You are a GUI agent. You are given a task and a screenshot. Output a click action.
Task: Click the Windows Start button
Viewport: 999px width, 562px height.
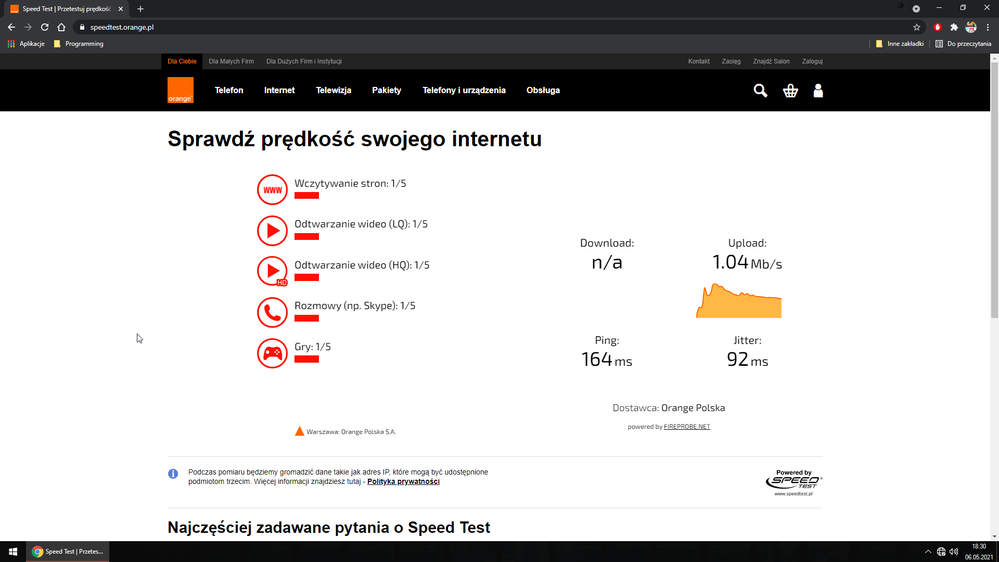[x=13, y=551]
